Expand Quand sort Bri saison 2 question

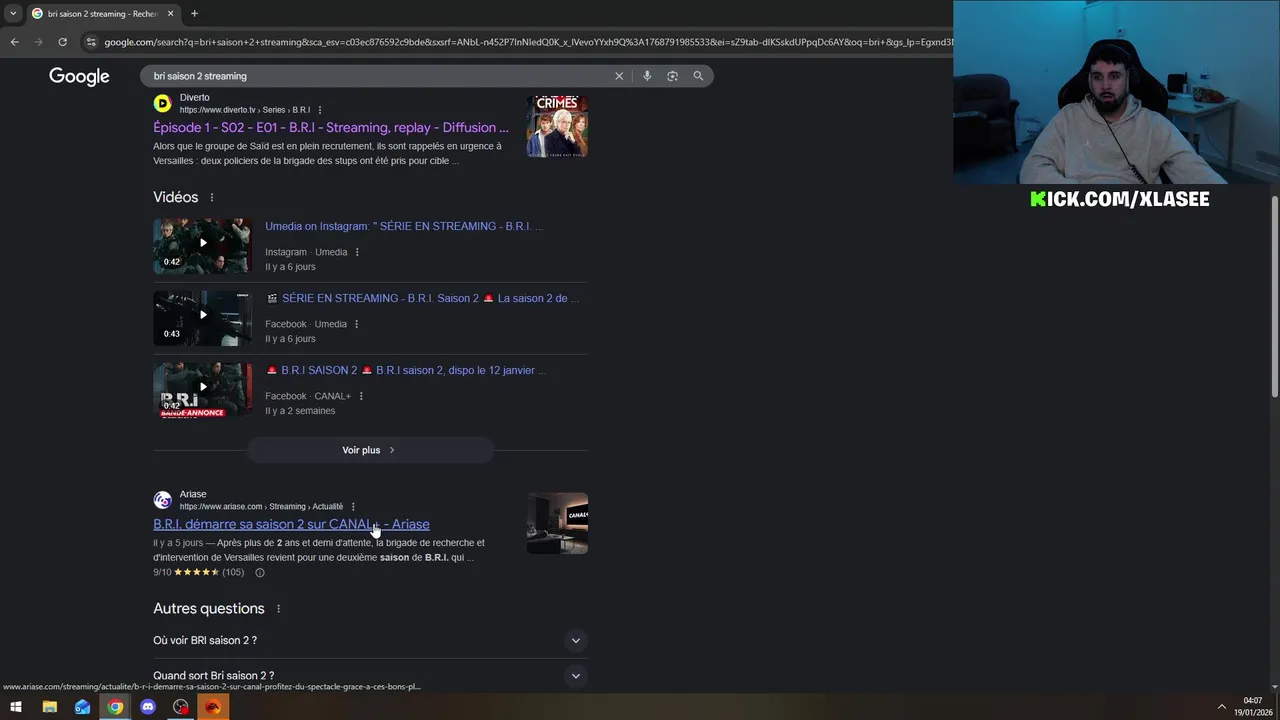(x=370, y=676)
